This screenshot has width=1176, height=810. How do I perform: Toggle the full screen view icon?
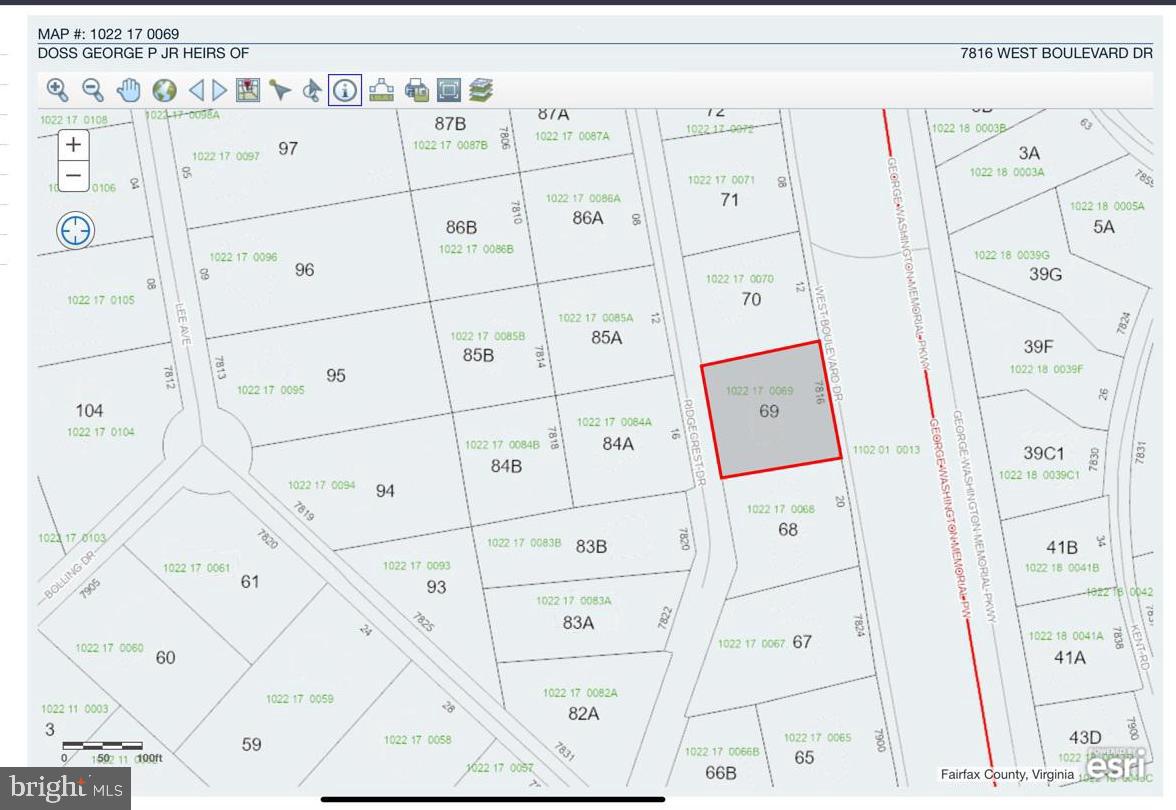[x=449, y=90]
